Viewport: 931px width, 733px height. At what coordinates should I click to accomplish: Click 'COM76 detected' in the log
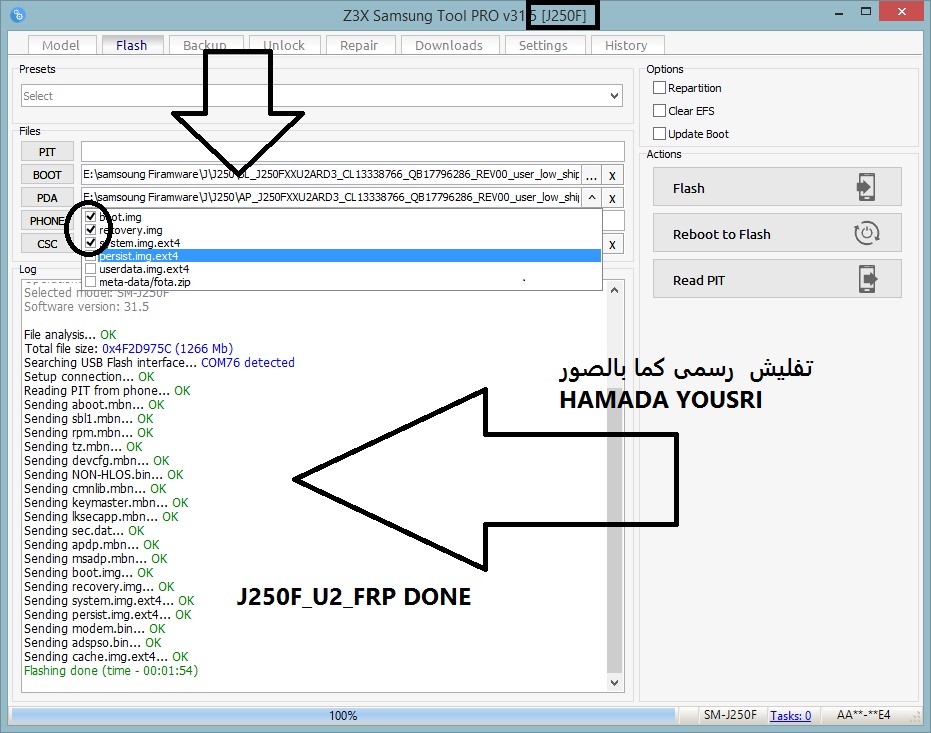[248, 363]
